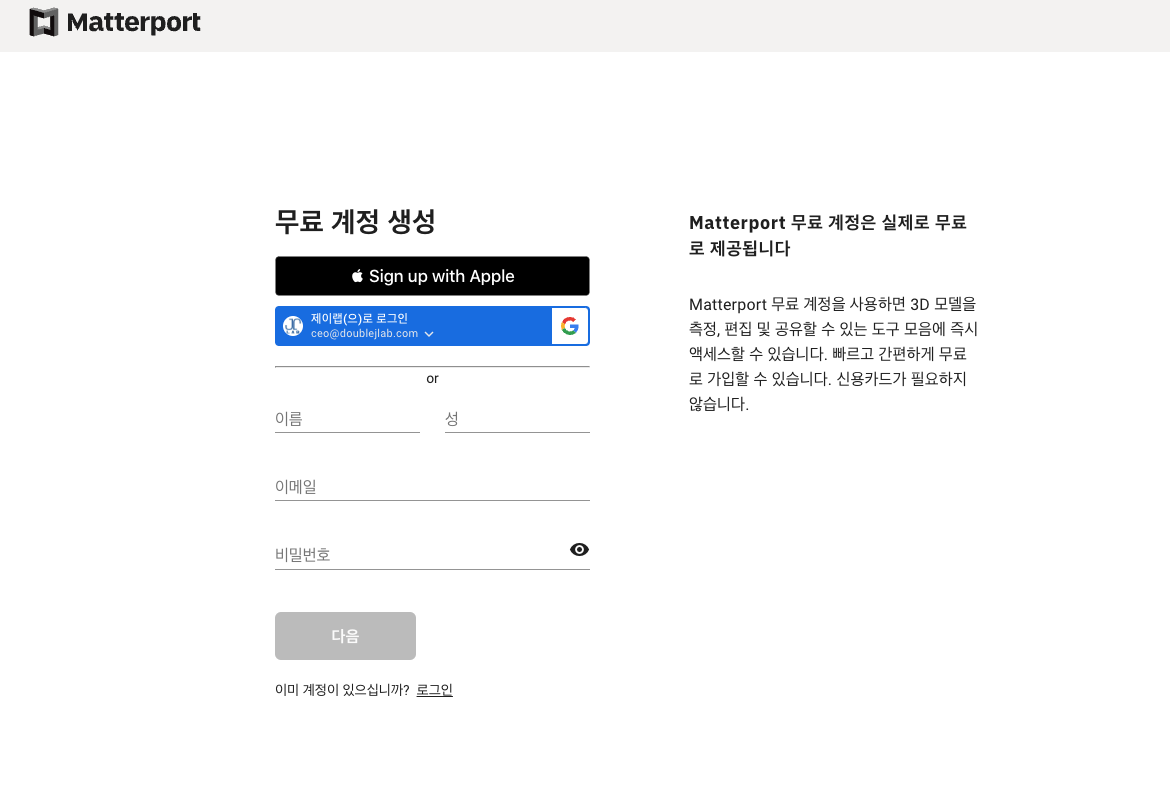Click the paragraph mentioning 신용카드가 필요하지 않습니다
This screenshot has width=1170, height=800.
(833, 354)
